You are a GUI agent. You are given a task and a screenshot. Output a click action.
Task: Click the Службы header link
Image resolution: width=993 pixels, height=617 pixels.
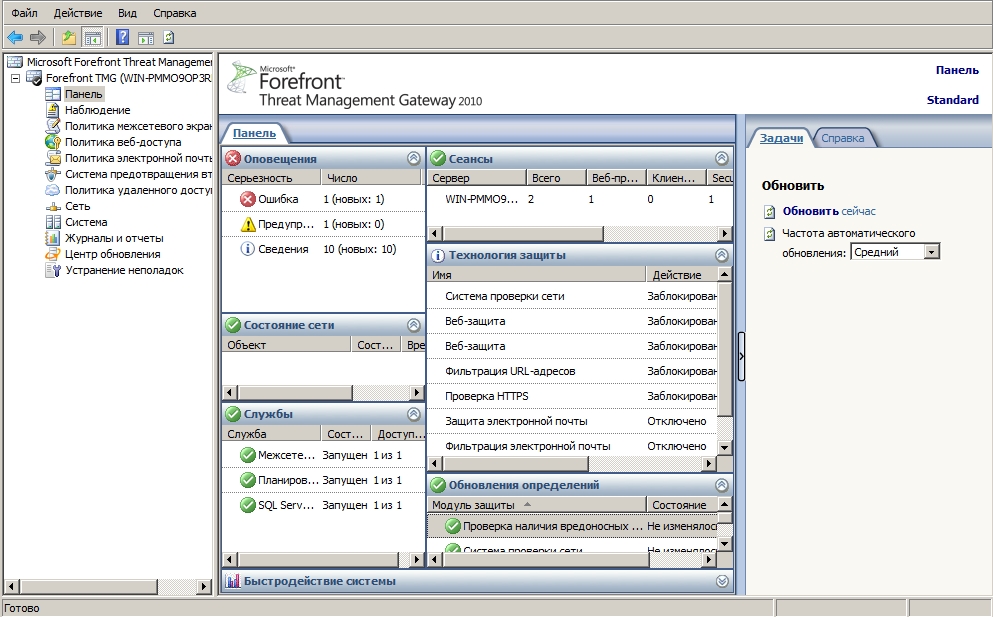click(268, 414)
